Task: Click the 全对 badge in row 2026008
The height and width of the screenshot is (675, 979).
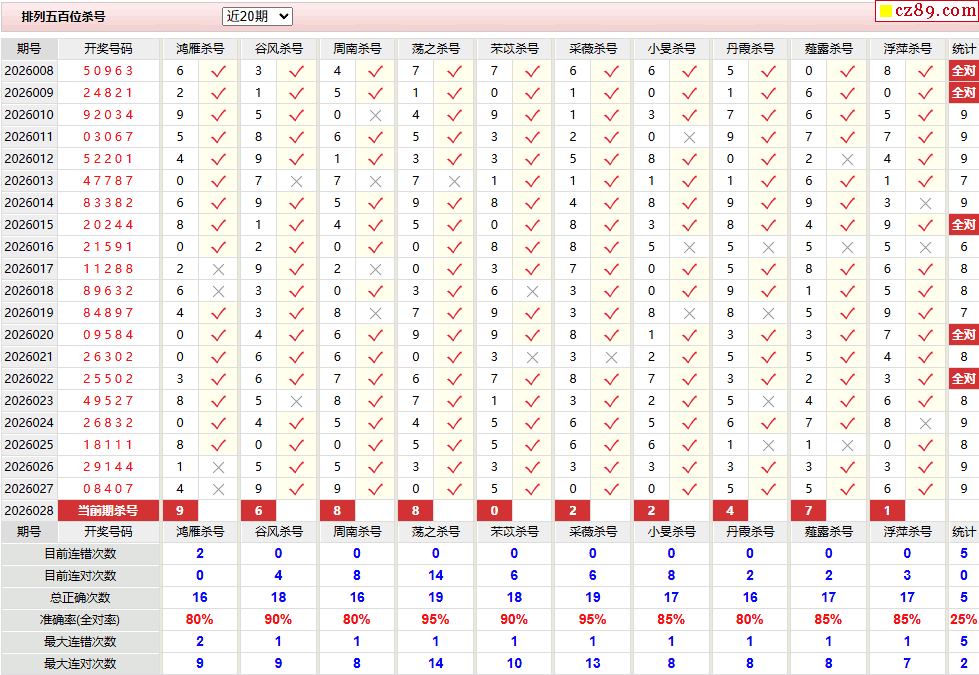Action: [x=963, y=71]
